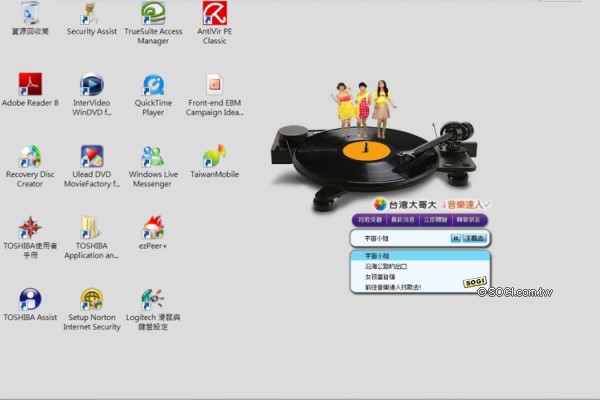Open TOSHIBA Assist icon
The width and height of the screenshot is (600, 400).
[x=30, y=304]
